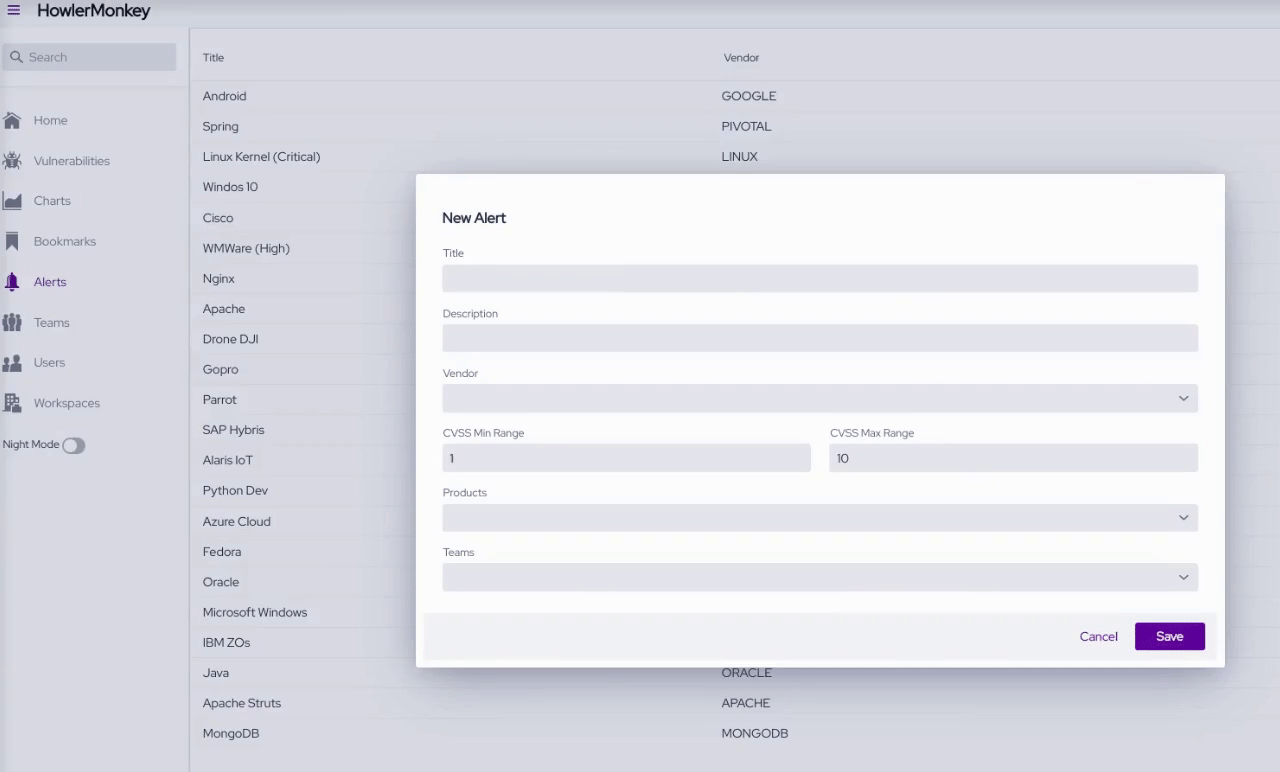Click the Users people icon

point(12,363)
